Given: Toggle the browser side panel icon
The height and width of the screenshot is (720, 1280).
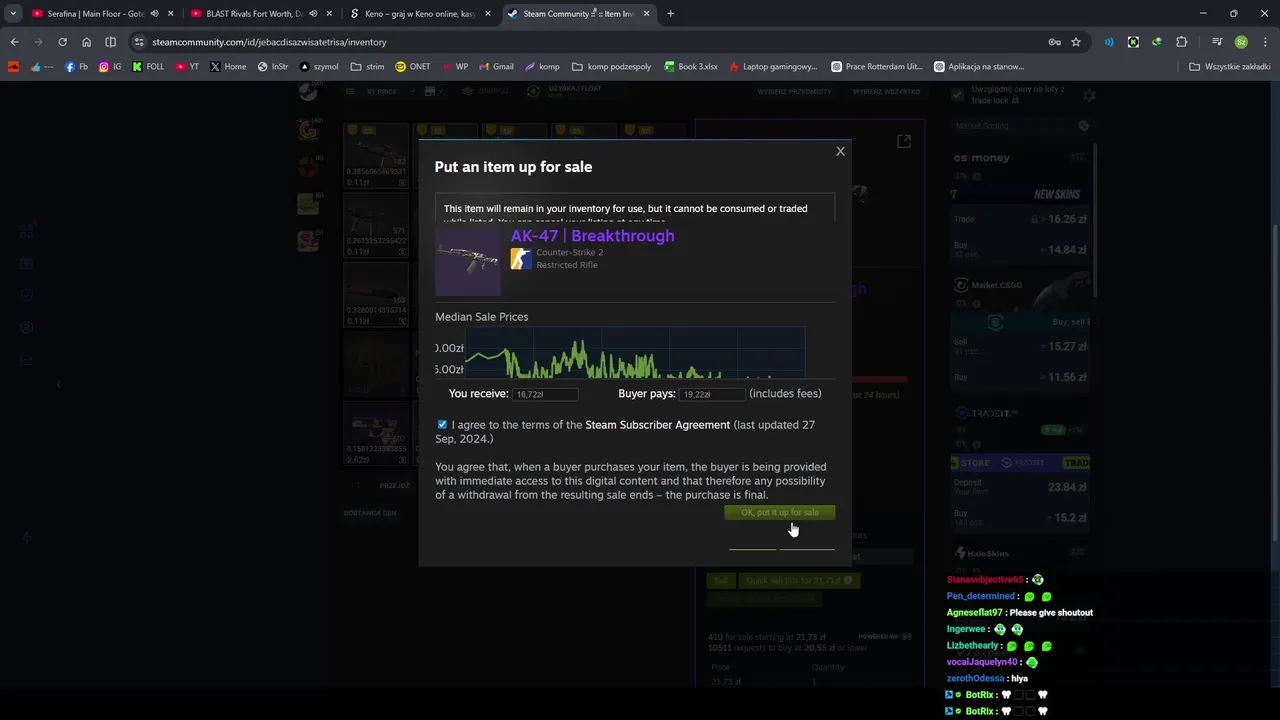Looking at the screenshot, I should [x=110, y=42].
